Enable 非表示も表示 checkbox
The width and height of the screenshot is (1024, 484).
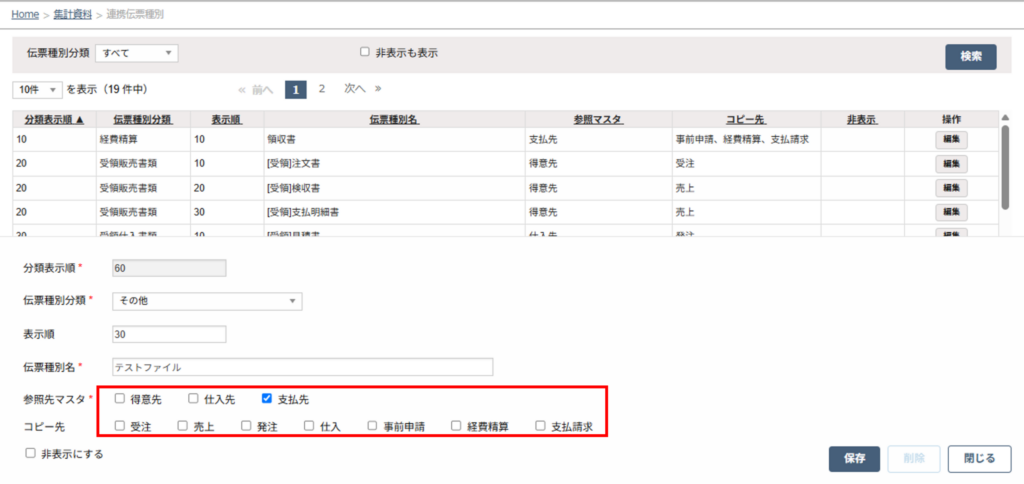click(x=365, y=52)
